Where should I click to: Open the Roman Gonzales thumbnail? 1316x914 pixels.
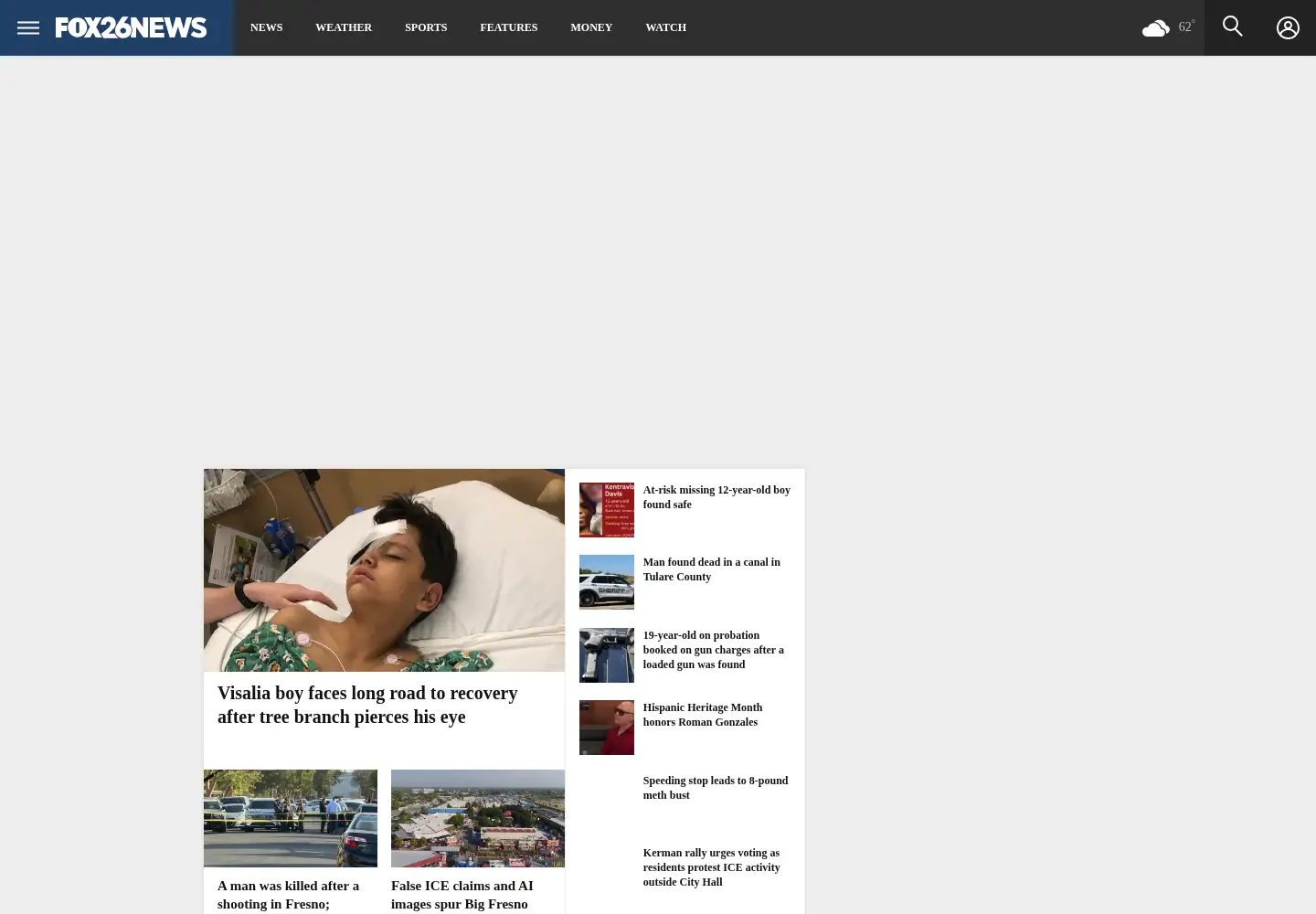(x=607, y=728)
